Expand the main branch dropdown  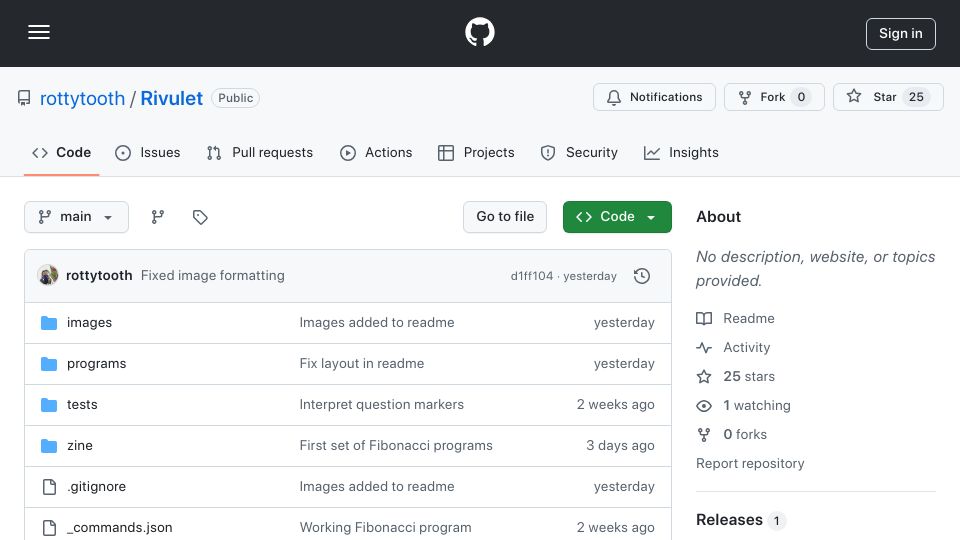pos(77,217)
